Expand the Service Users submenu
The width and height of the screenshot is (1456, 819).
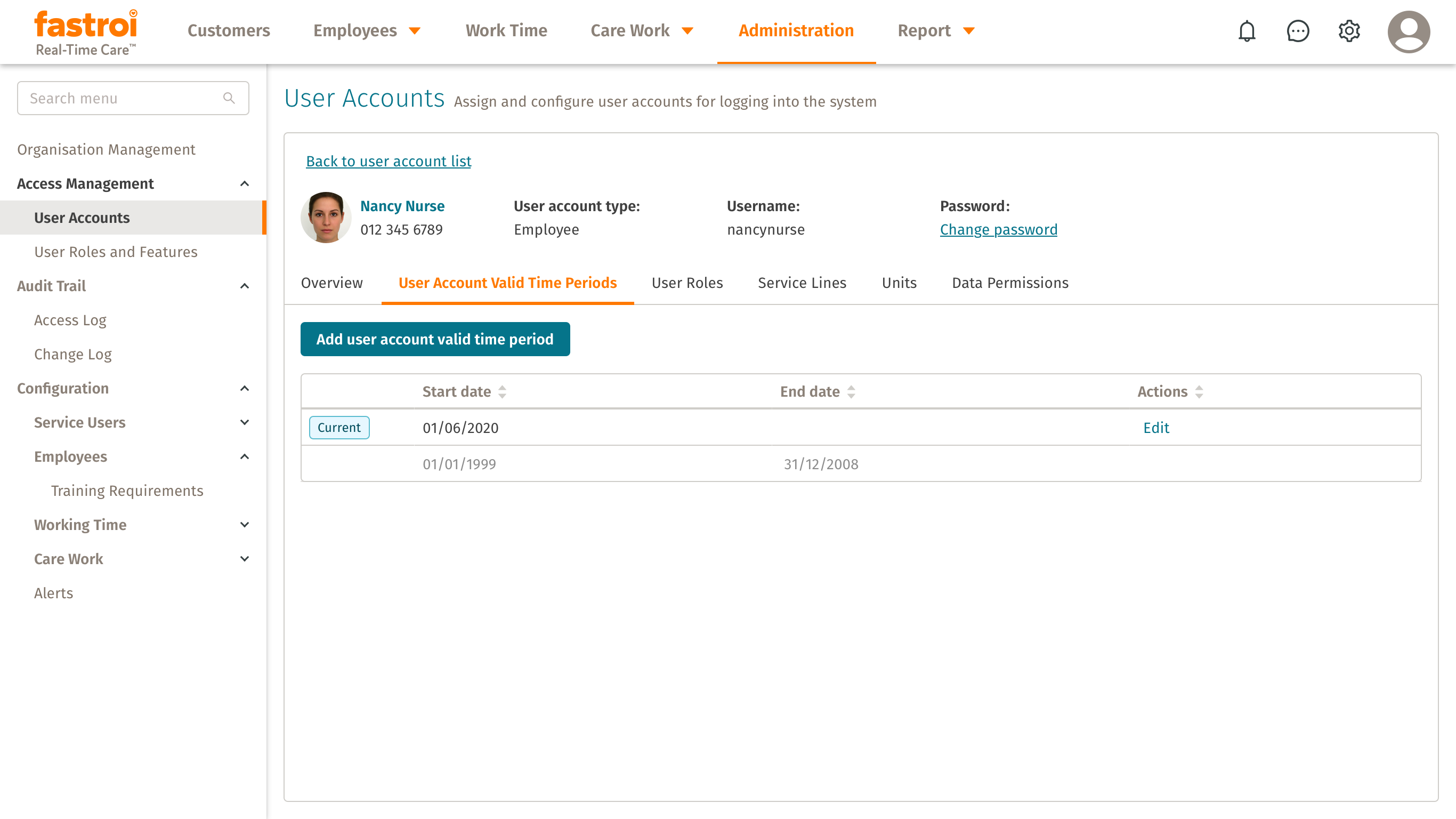pos(245,422)
